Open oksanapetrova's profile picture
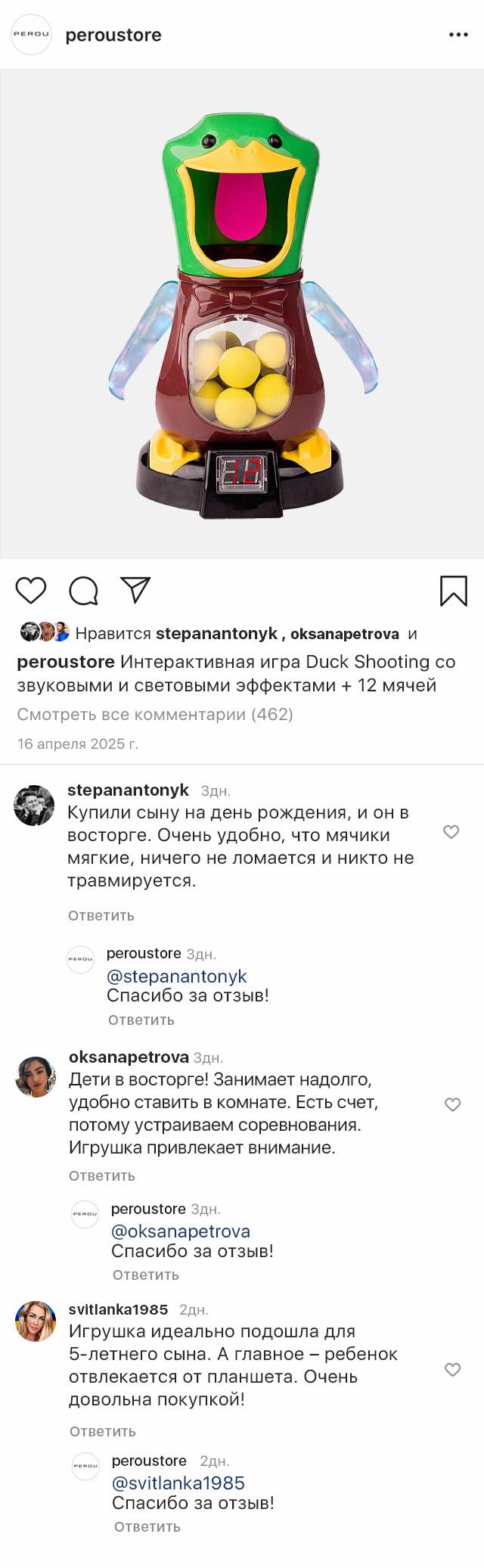 (x=36, y=1076)
